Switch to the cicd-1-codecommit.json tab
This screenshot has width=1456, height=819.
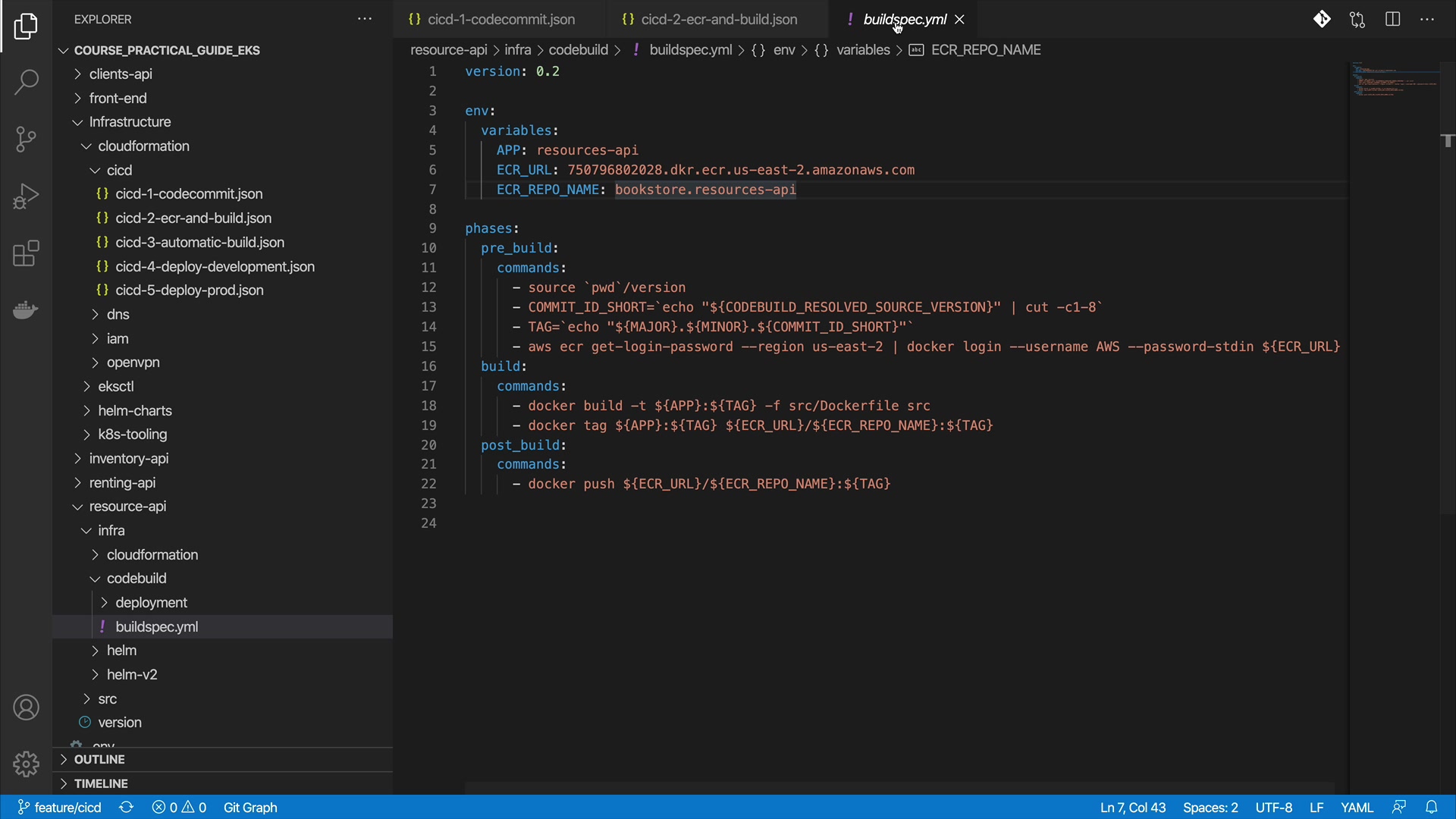click(500, 20)
